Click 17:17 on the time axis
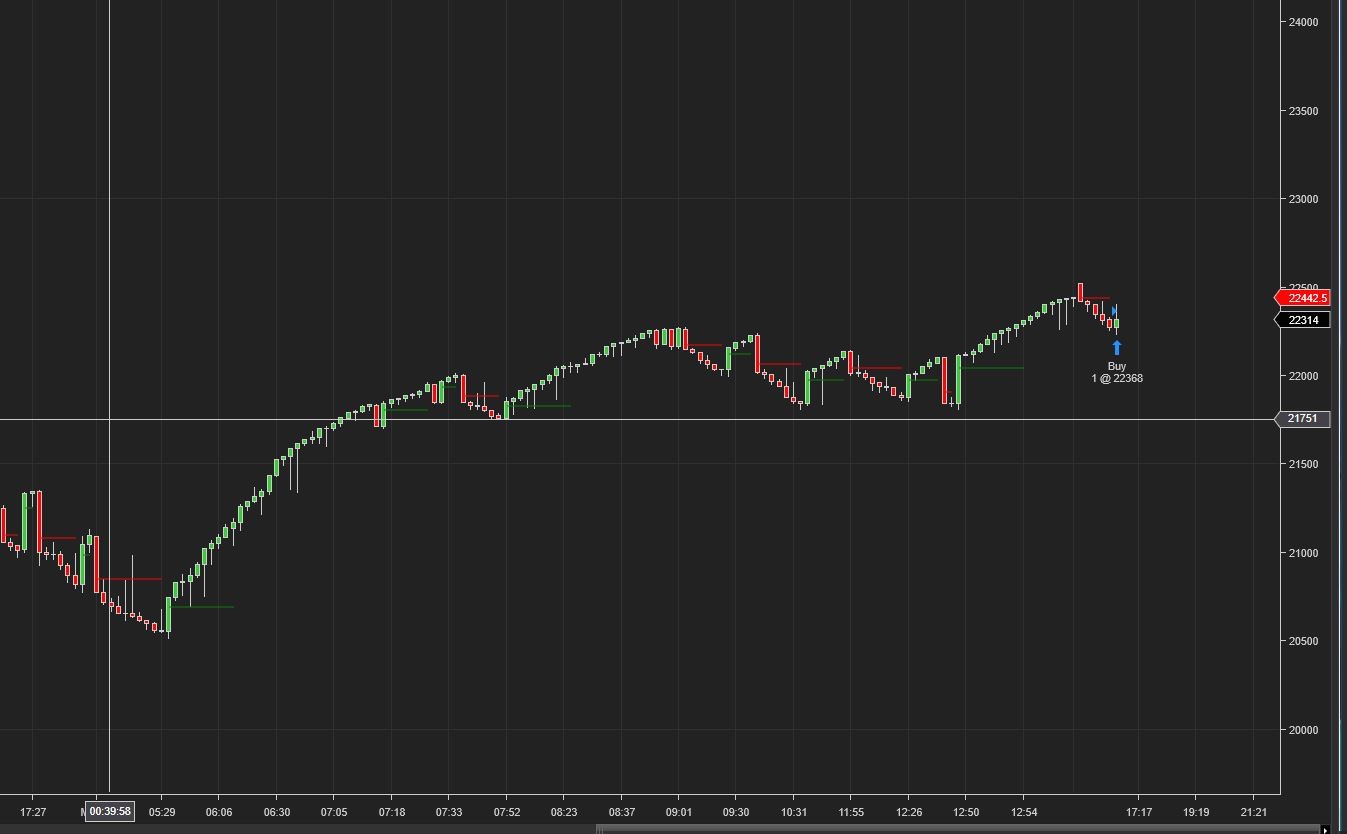The height and width of the screenshot is (834, 1347). point(1139,812)
